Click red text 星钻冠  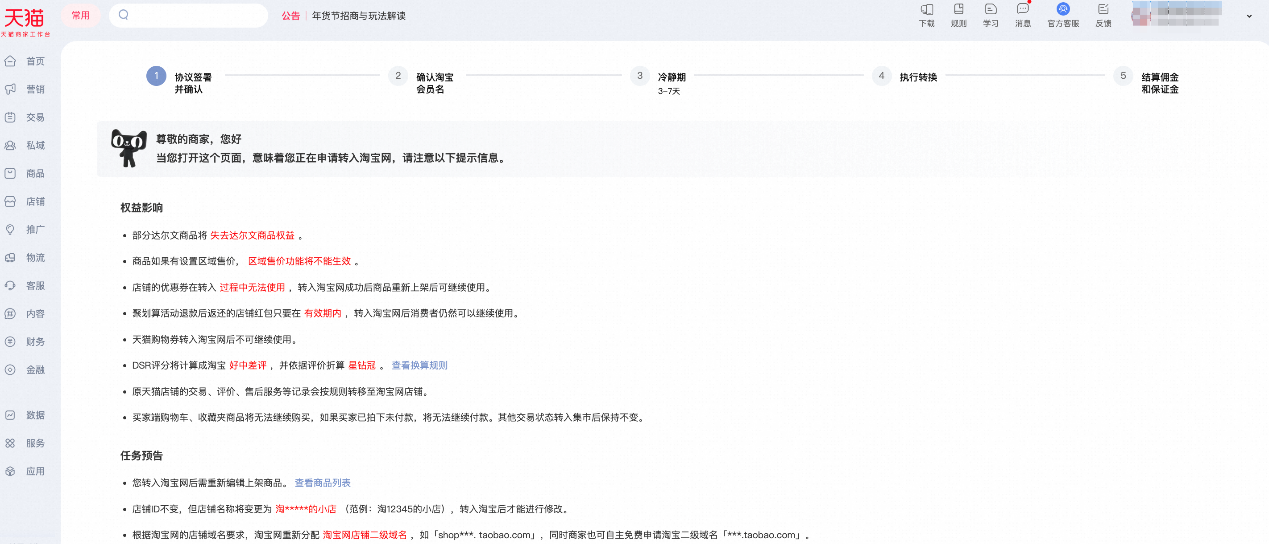tap(361, 365)
